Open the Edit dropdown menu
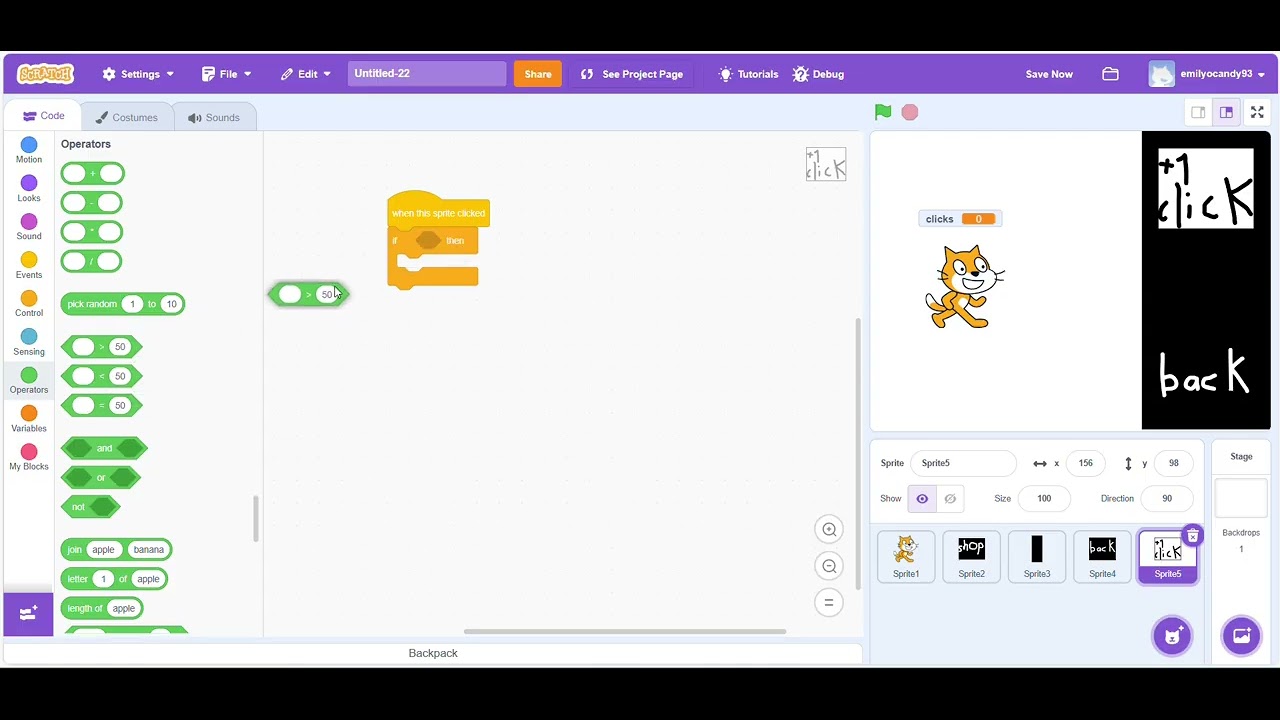The image size is (1280, 720). point(306,74)
